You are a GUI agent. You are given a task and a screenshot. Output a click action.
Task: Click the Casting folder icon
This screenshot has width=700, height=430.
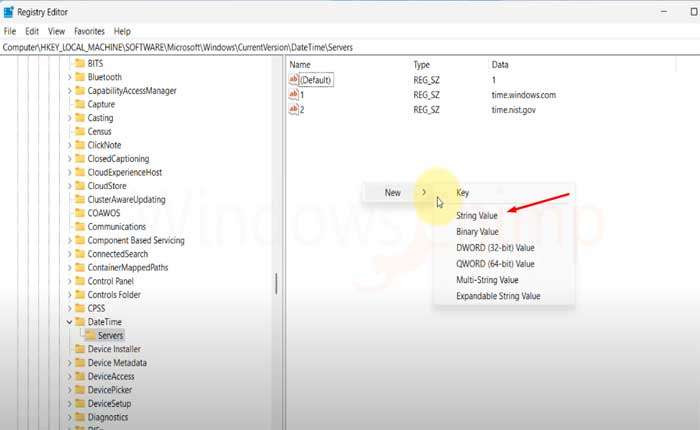[80, 118]
